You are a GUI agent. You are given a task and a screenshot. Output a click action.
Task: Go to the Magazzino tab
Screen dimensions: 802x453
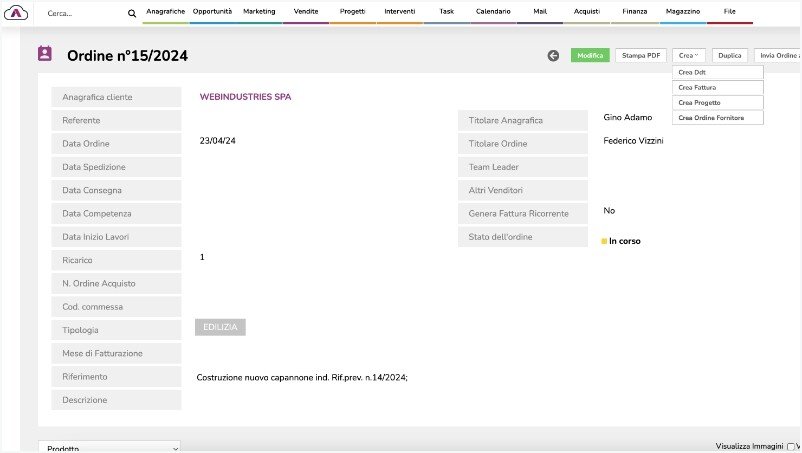coord(682,11)
